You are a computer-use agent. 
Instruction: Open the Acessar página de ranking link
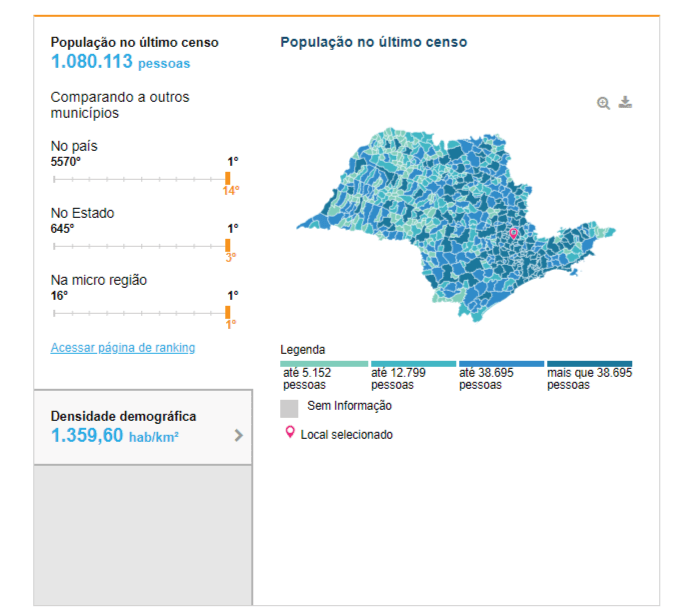point(123,348)
